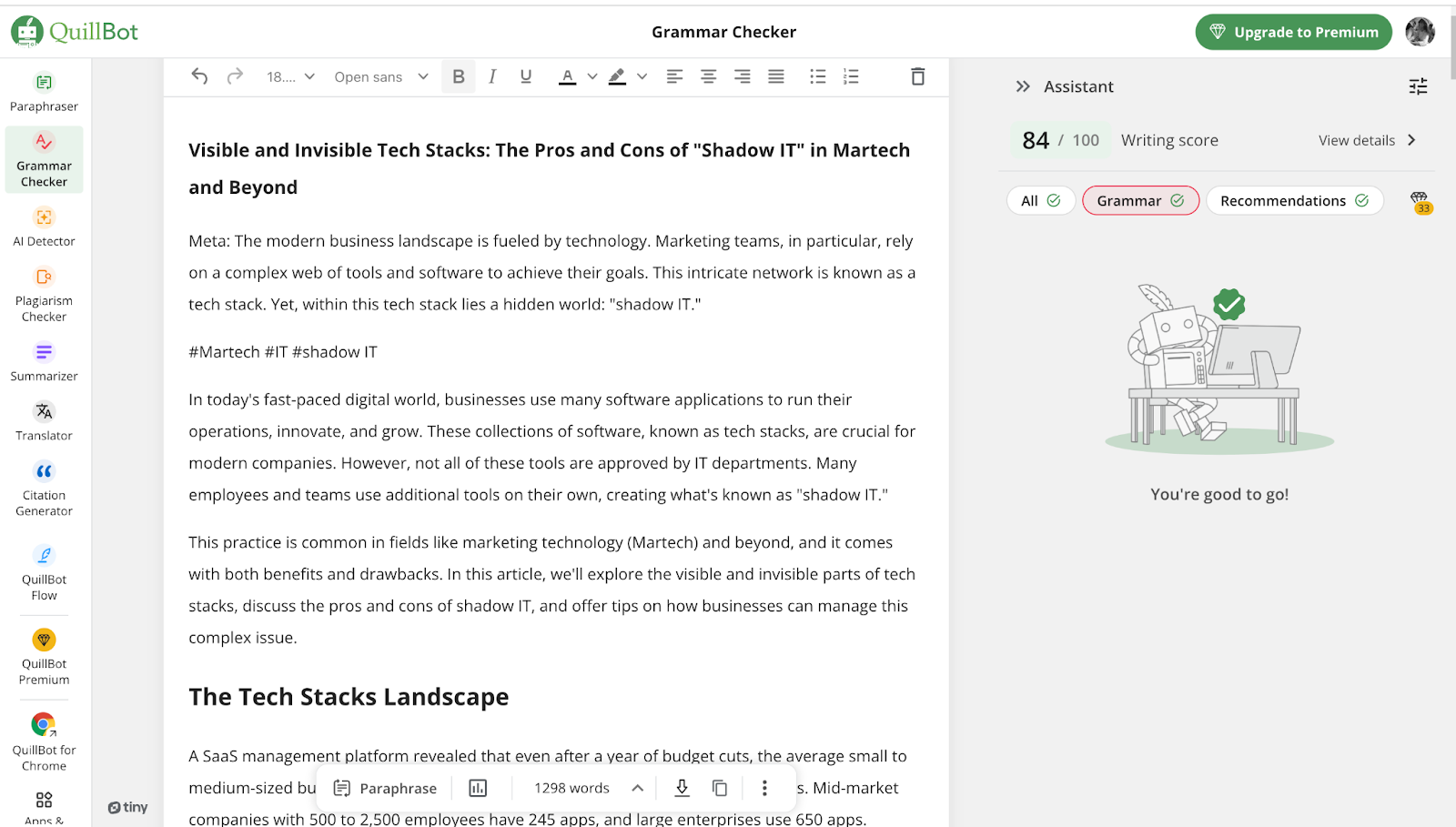Viewport: 1456px width, 827px height.
Task: Click the premium diamond icon with 33 badge
Action: [x=1420, y=201]
